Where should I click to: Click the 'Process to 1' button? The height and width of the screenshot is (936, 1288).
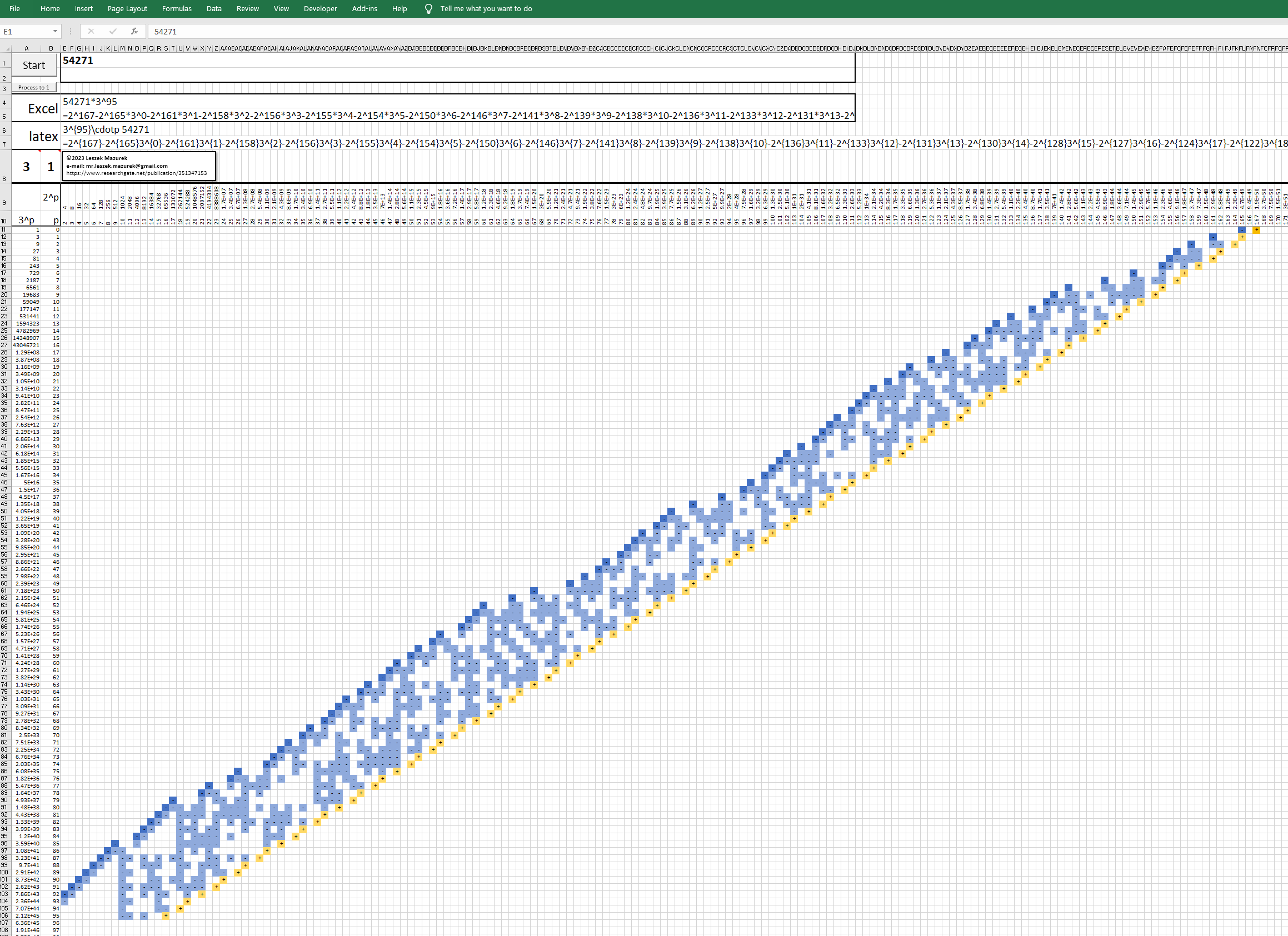pos(33,87)
